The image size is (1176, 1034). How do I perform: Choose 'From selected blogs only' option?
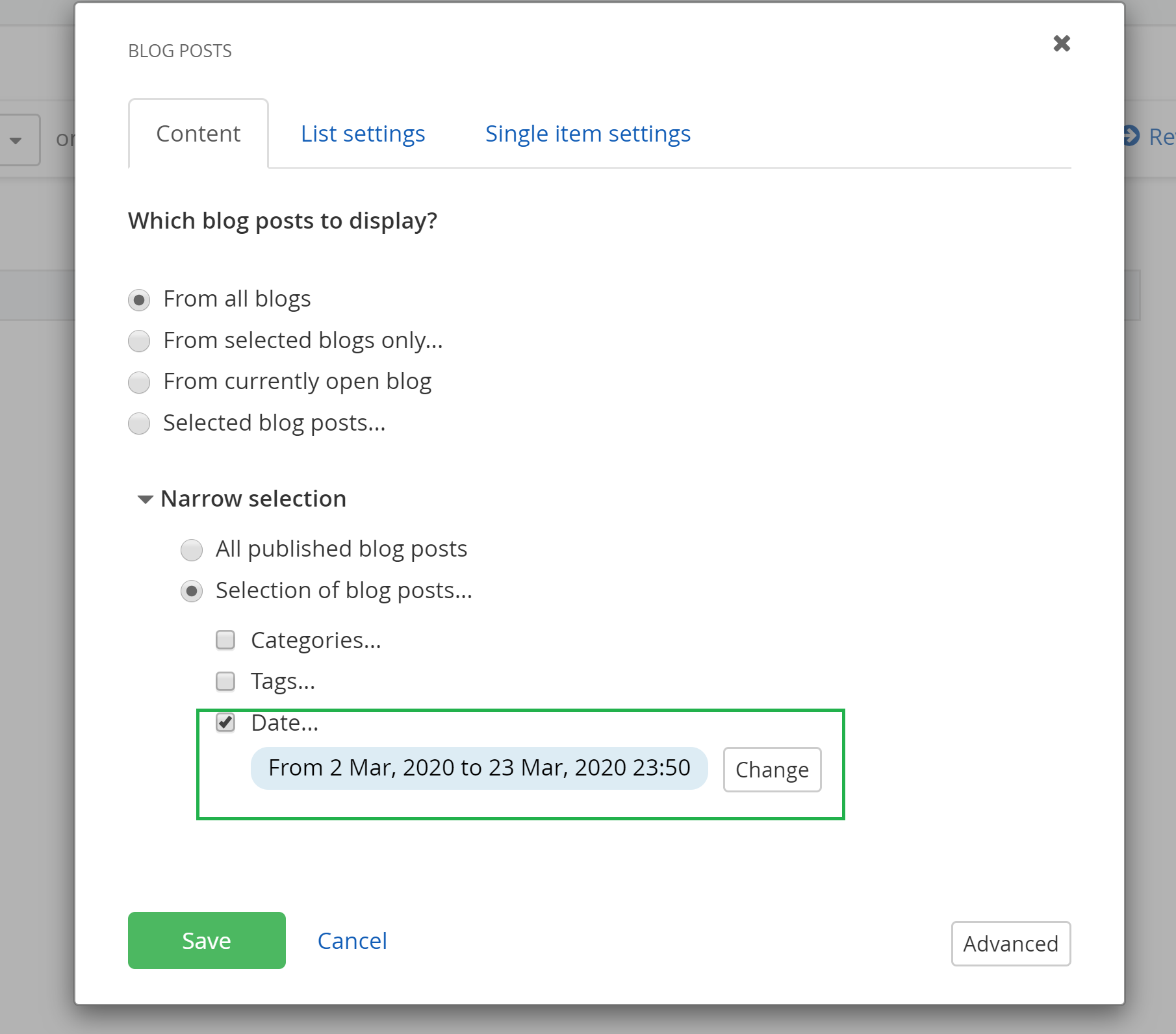tap(139, 341)
